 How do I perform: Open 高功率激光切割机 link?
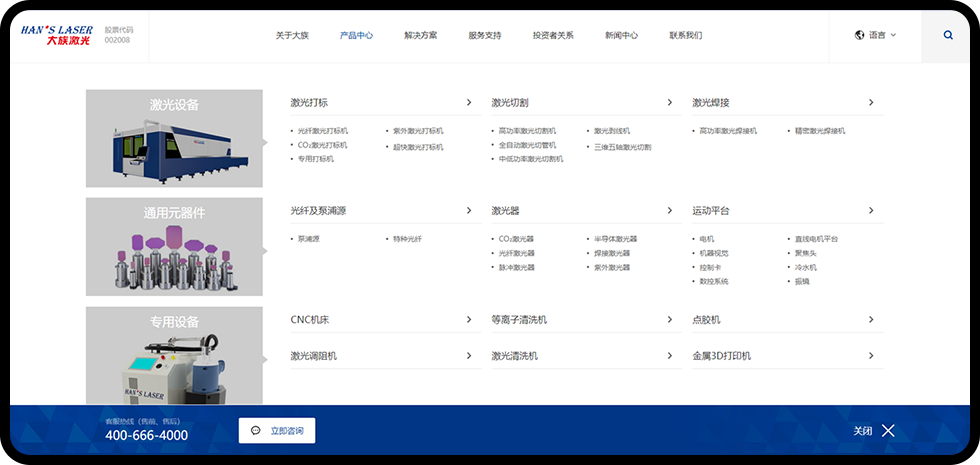(x=527, y=131)
